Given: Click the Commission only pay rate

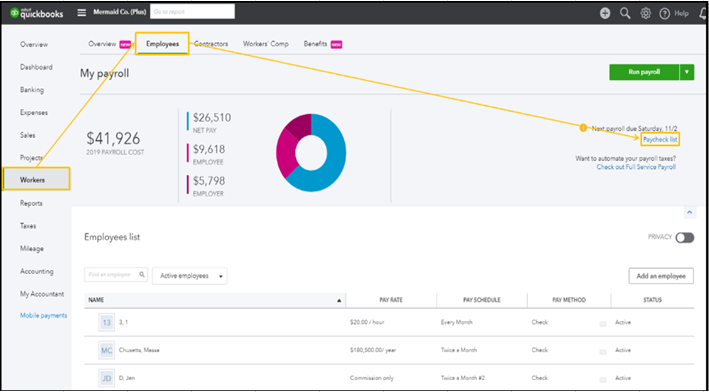Looking at the screenshot, I should (372, 378).
